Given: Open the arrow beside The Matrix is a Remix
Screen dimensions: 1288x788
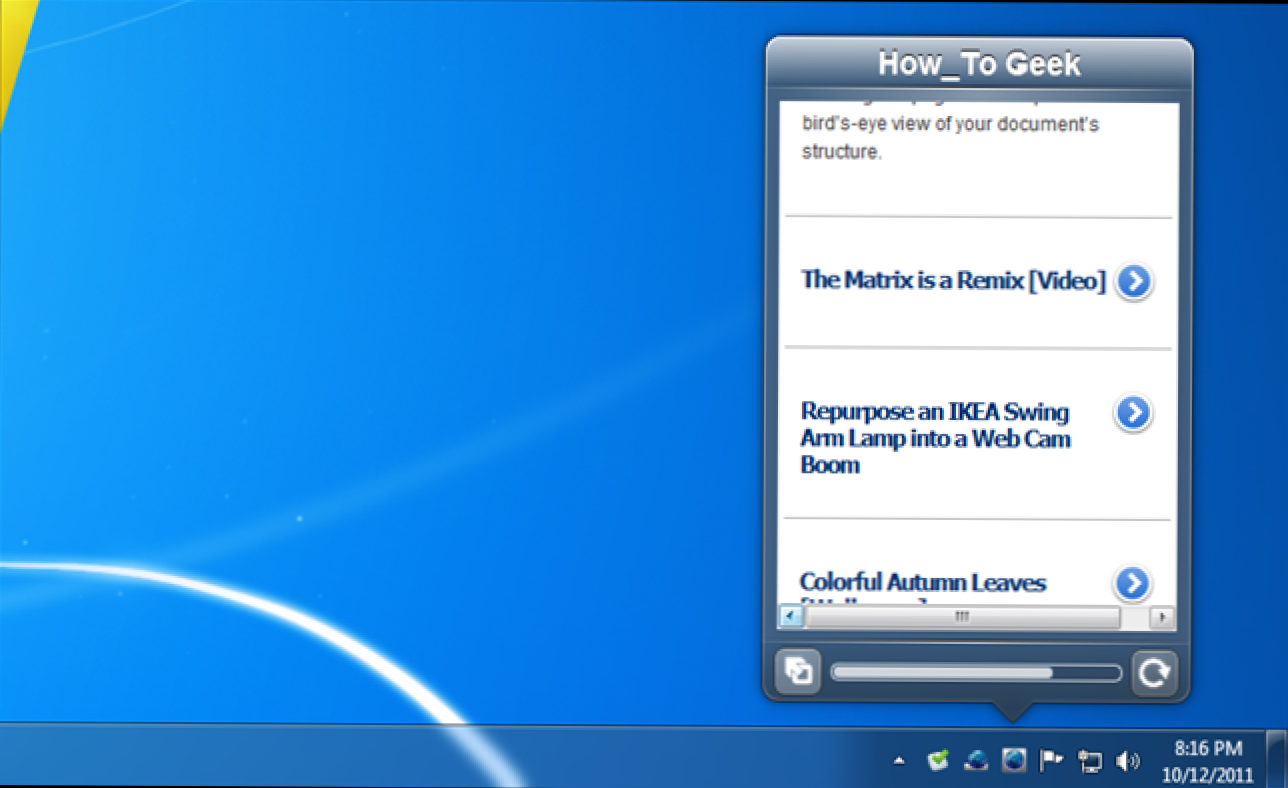Looking at the screenshot, I should pos(1133,282).
